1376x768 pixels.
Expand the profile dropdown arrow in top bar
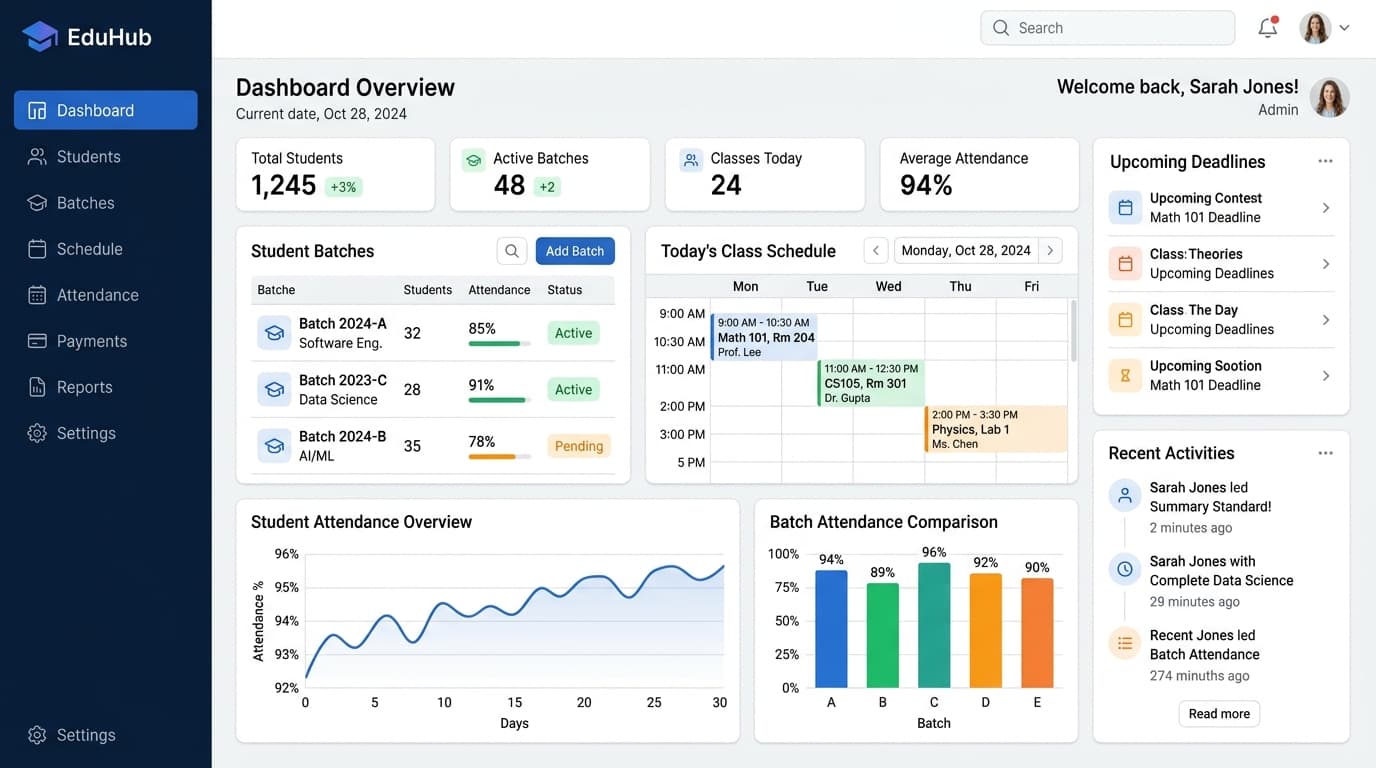coord(1344,28)
